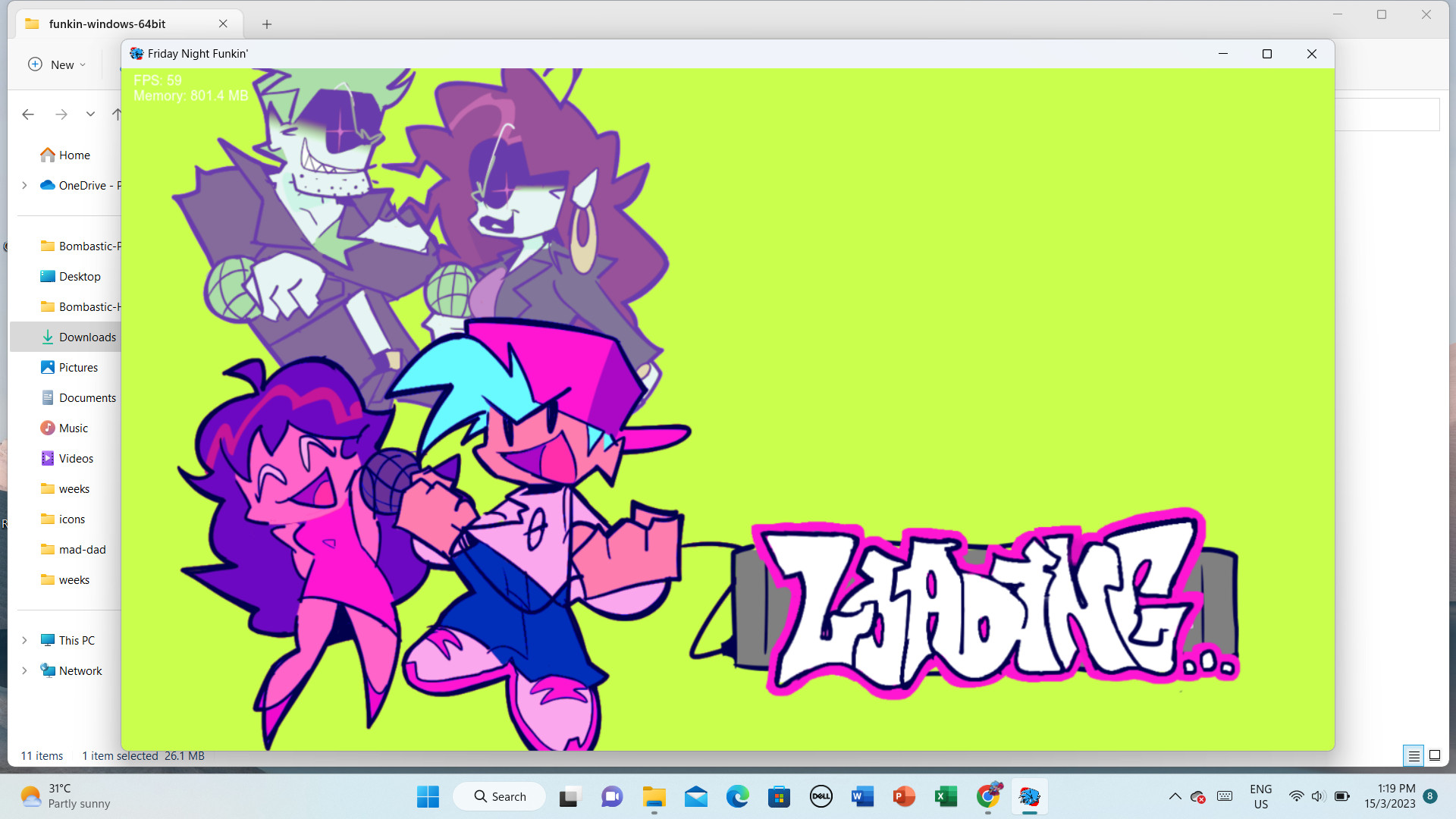1456x819 pixels.
Task: Open the mad-dad folder
Action: tap(74, 549)
